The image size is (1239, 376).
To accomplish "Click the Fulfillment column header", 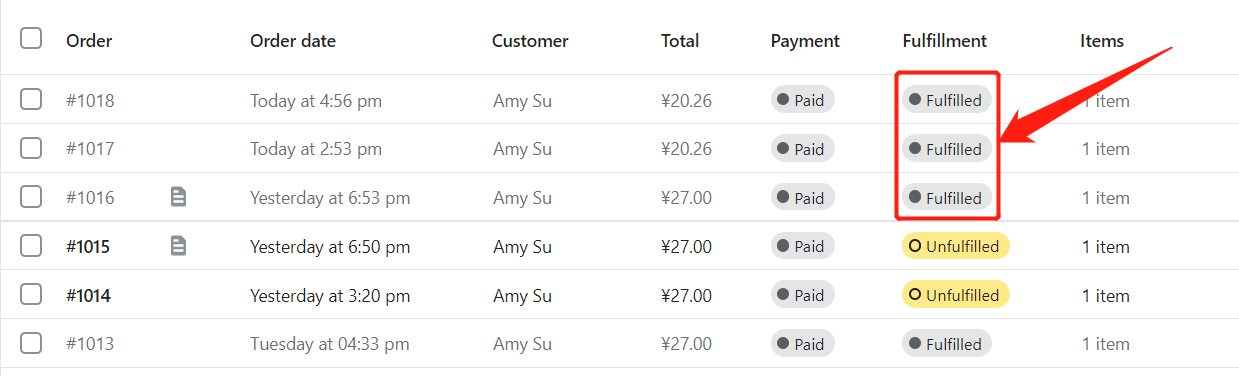I will pos(944,41).
